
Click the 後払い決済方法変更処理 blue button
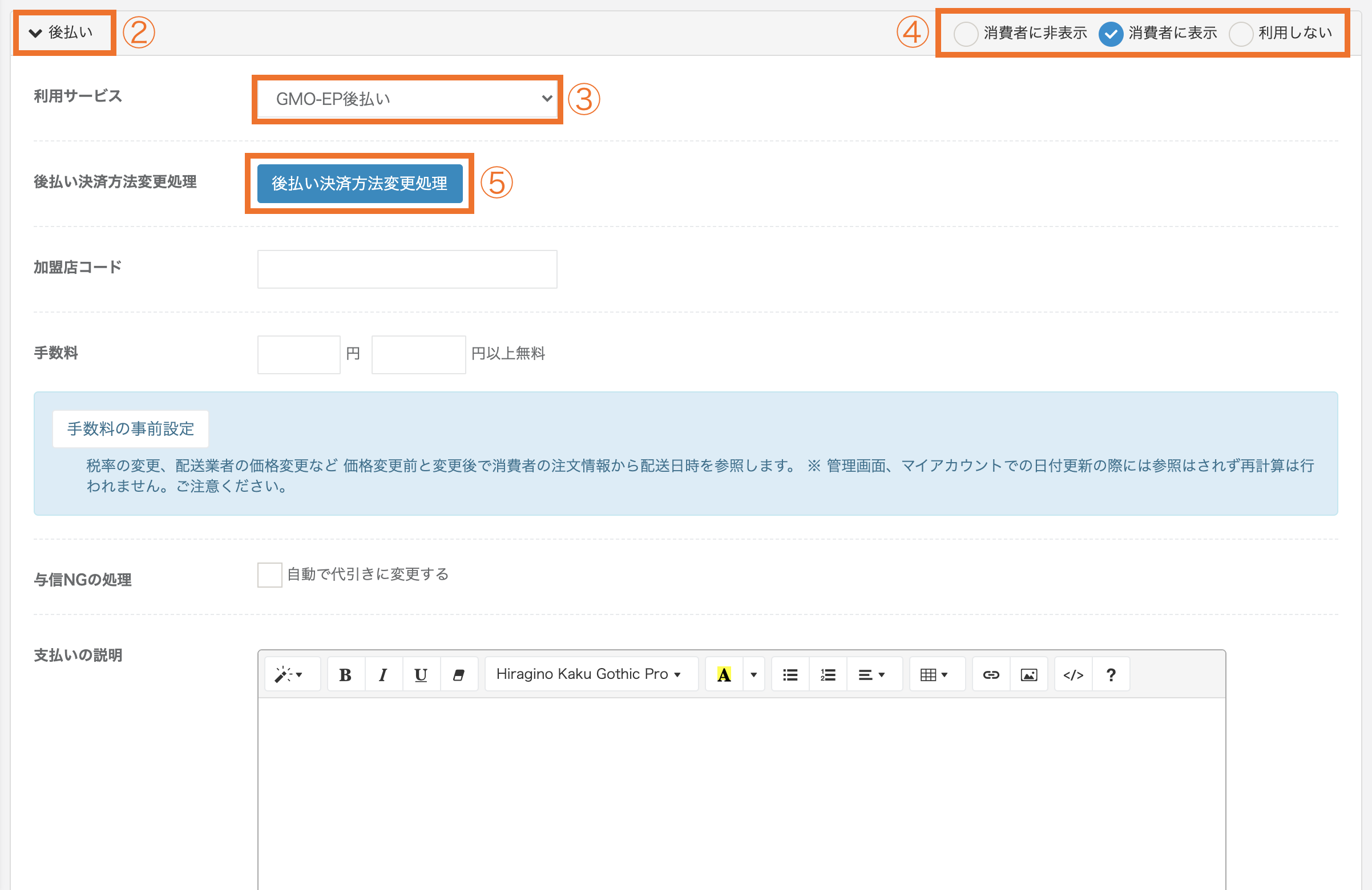[x=359, y=183]
